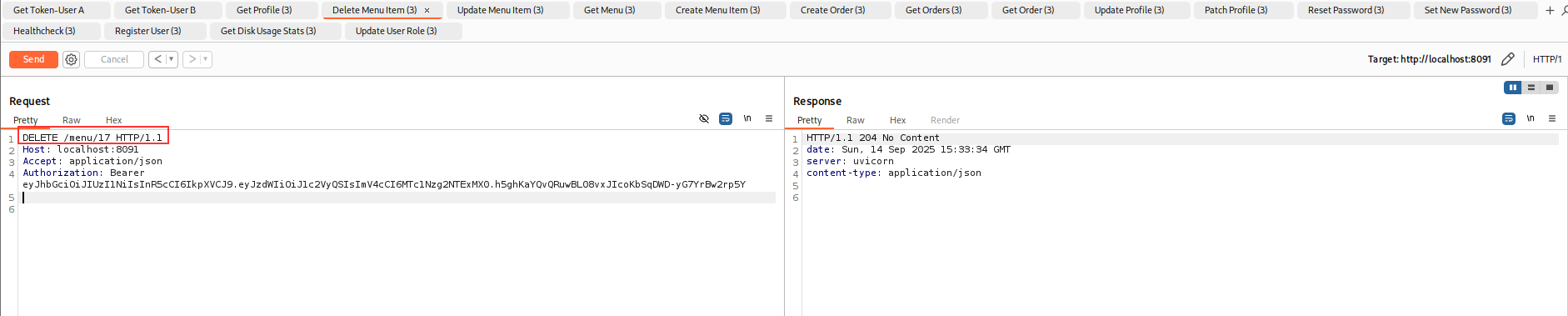The width and height of the screenshot is (1568, 316).
Task: Go forward to next request in history
Action: click(192, 59)
